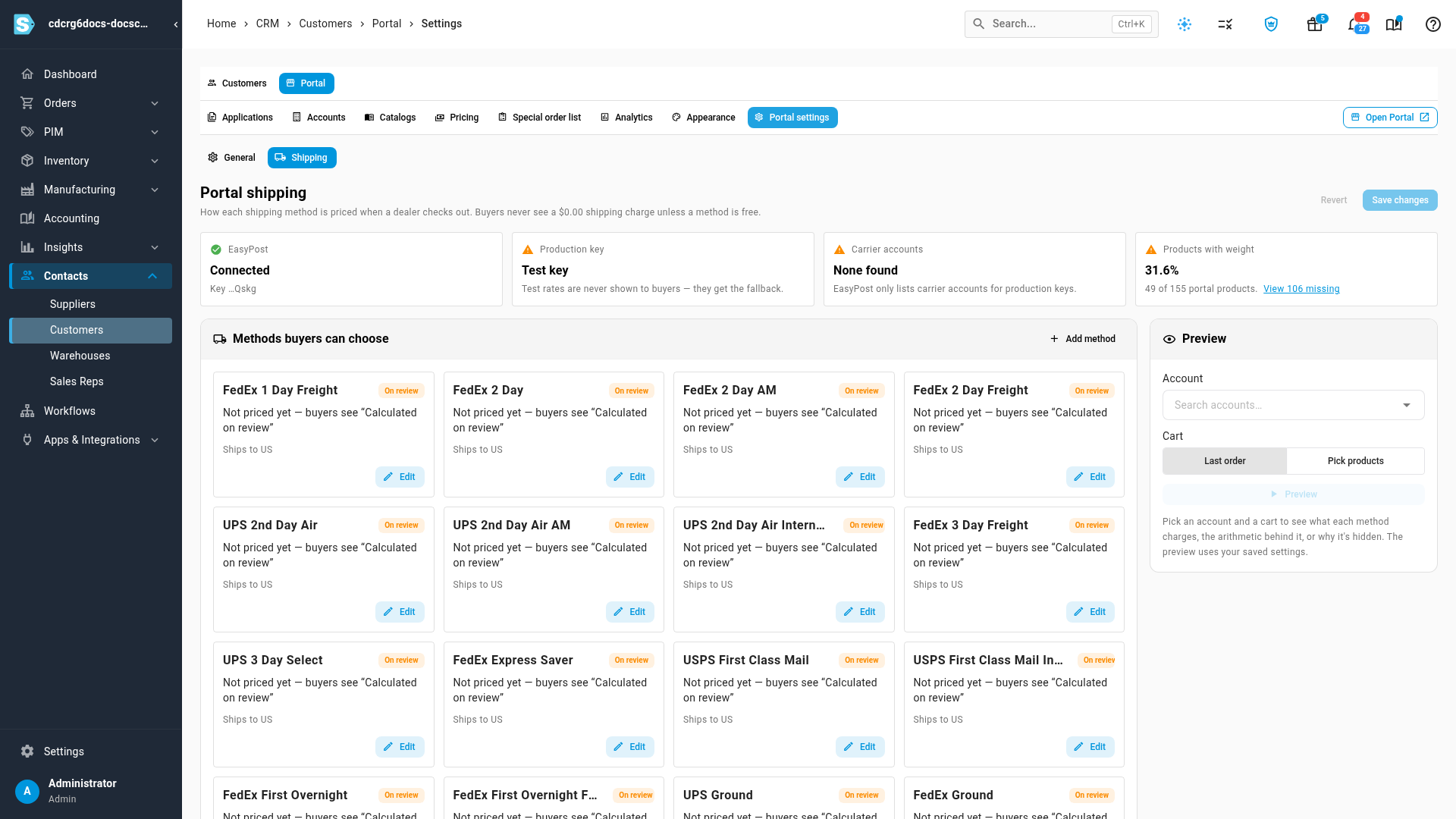Screen dimensions: 1456x819
Task: Collapse the sidebar with the chevron icon
Action: (176, 24)
